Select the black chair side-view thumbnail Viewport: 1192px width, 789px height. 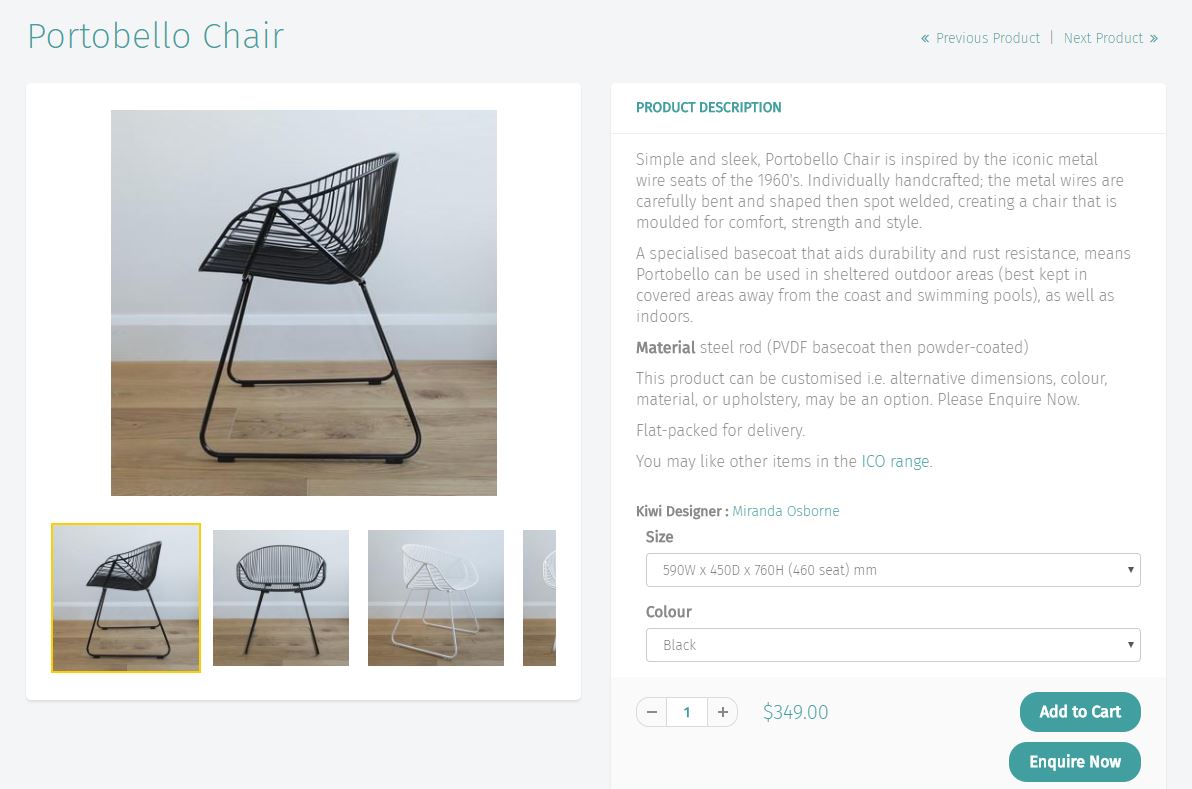[x=126, y=597]
